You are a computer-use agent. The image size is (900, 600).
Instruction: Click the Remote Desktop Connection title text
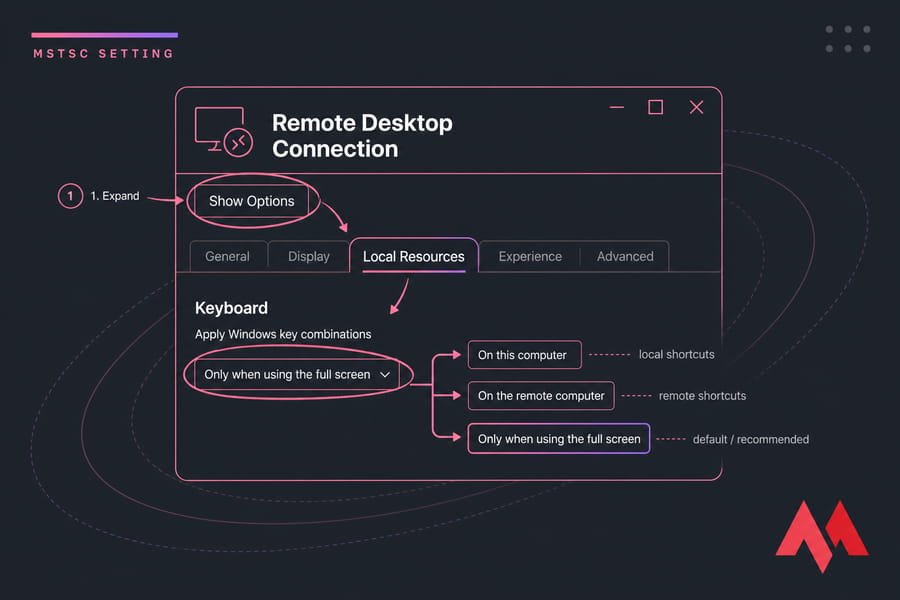362,136
